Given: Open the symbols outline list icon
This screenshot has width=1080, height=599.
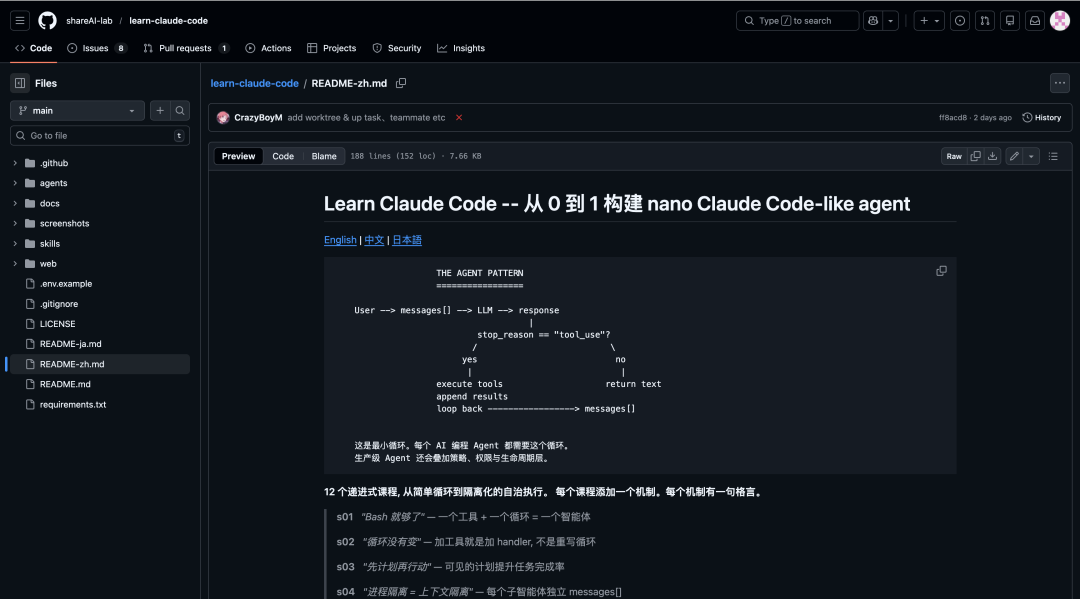Looking at the screenshot, I should [x=1052, y=156].
